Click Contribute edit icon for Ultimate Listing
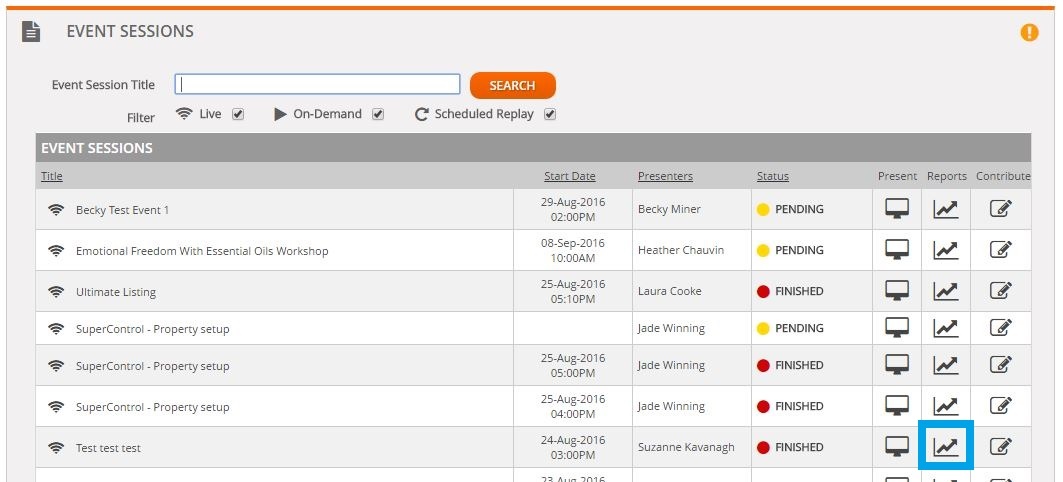1063x482 pixels. [x=1001, y=291]
